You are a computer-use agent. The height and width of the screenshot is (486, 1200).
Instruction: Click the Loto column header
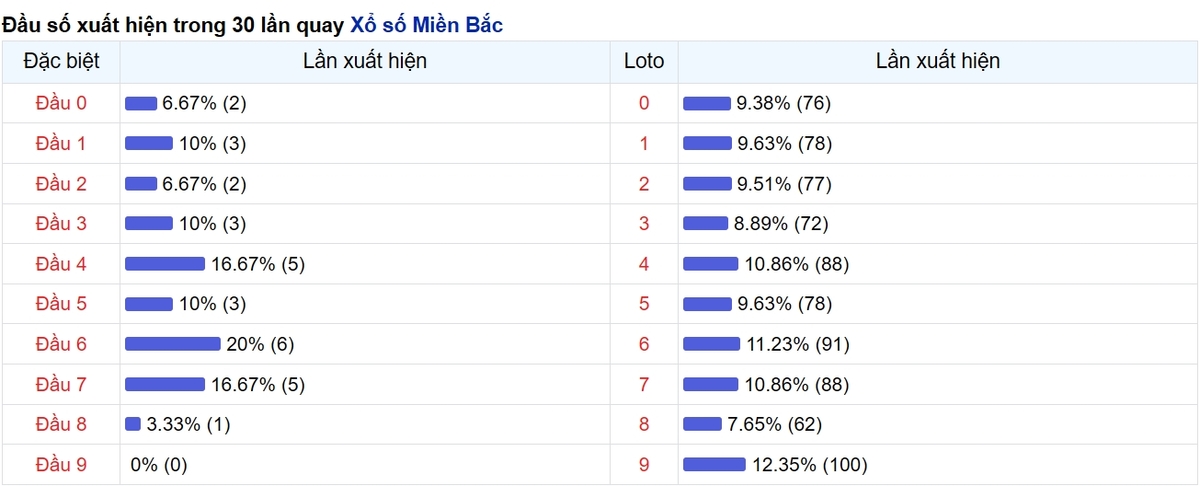643,61
